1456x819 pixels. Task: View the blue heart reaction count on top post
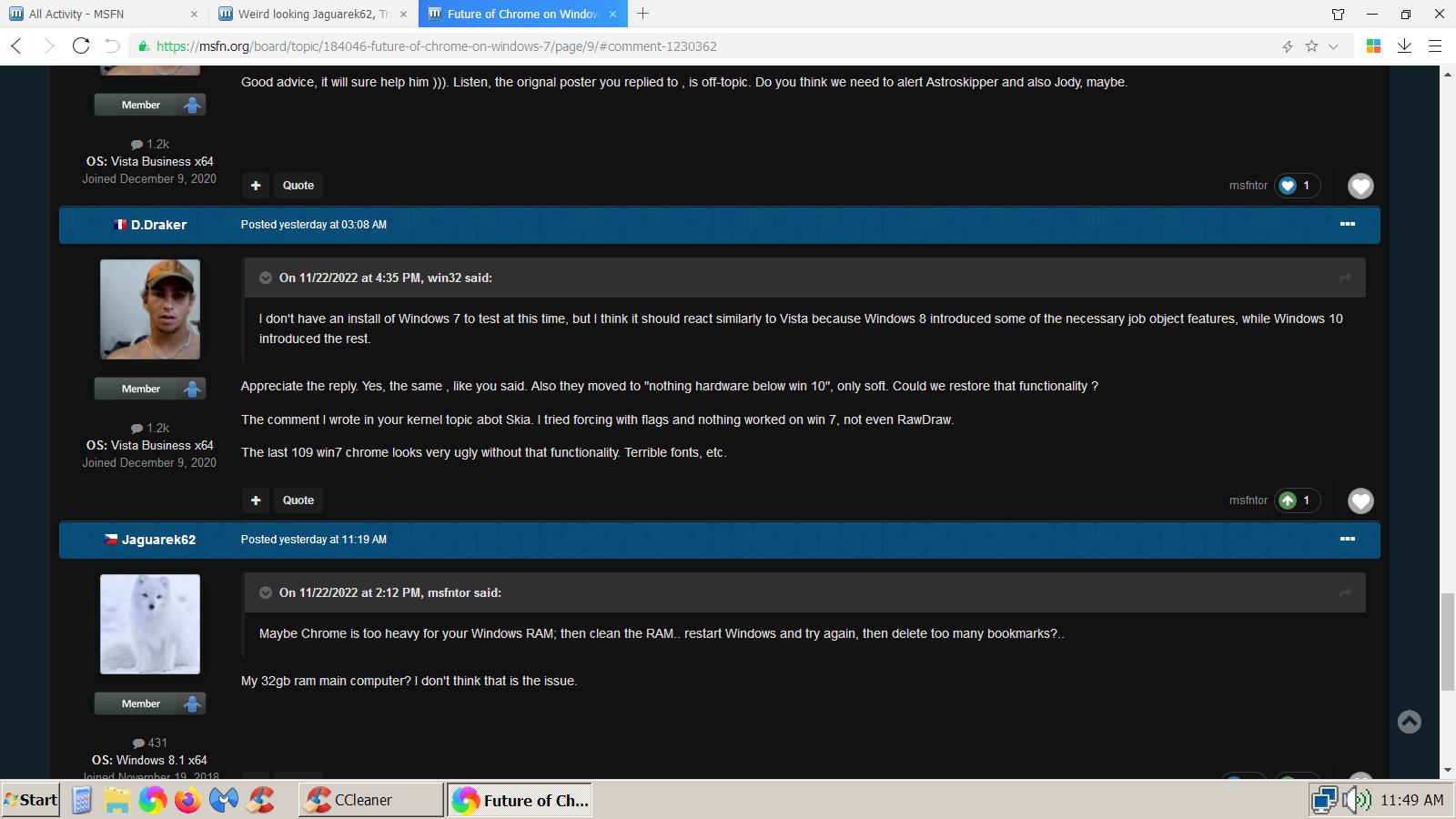pos(1297,186)
